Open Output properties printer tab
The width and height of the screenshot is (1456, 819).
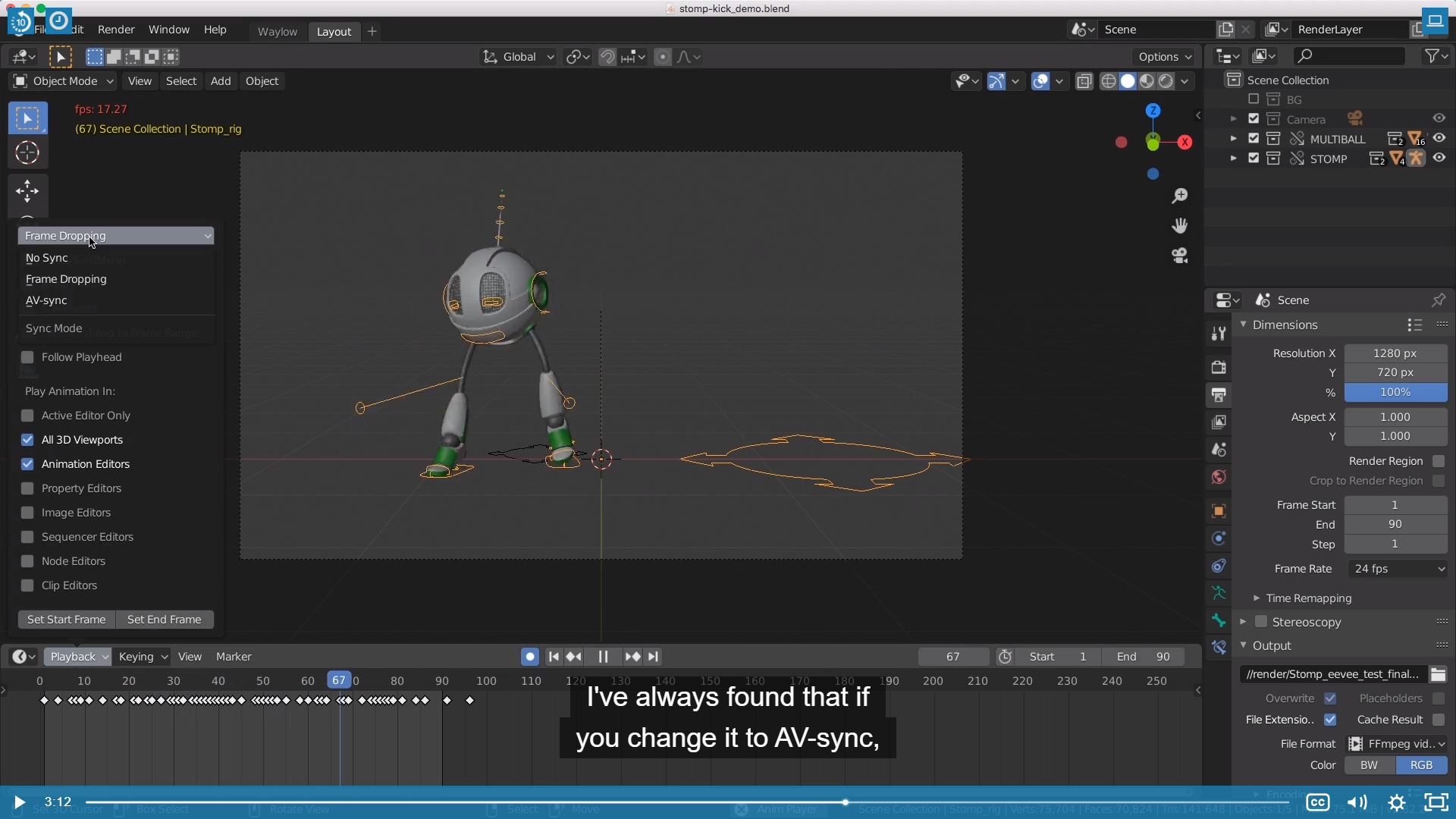1219,395
